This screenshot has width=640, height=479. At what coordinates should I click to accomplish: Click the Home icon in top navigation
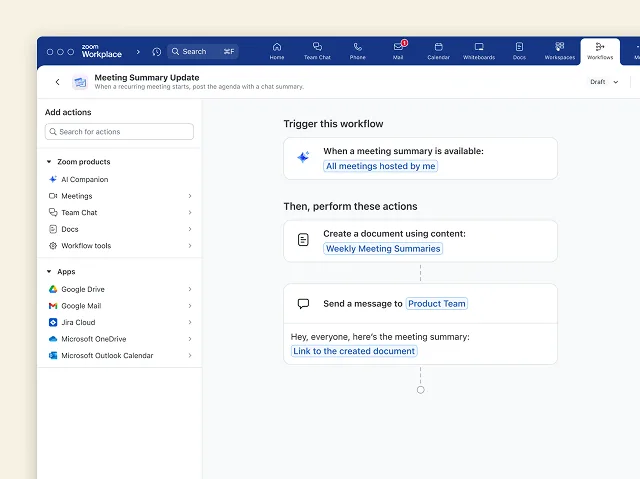[277, 50]
